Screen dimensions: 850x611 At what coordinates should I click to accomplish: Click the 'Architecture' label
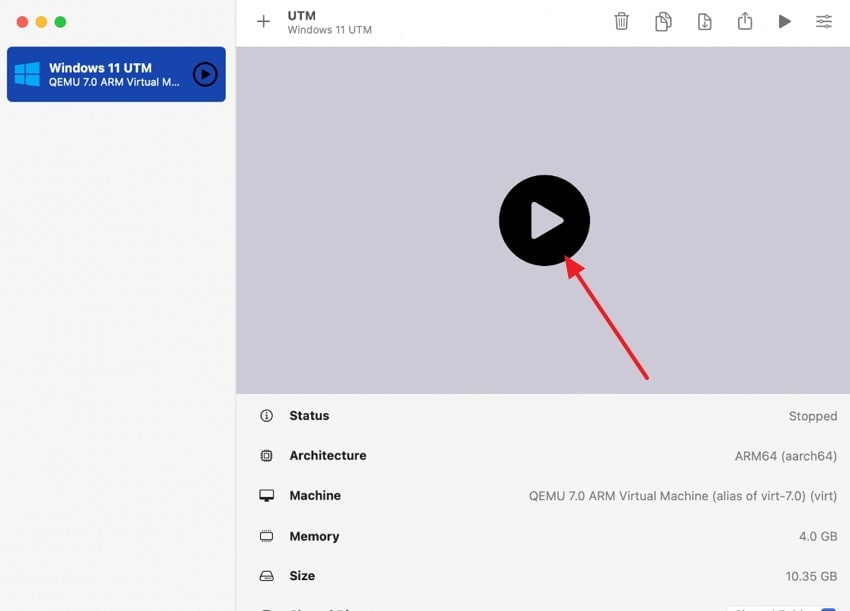click(x=327, y=455)
